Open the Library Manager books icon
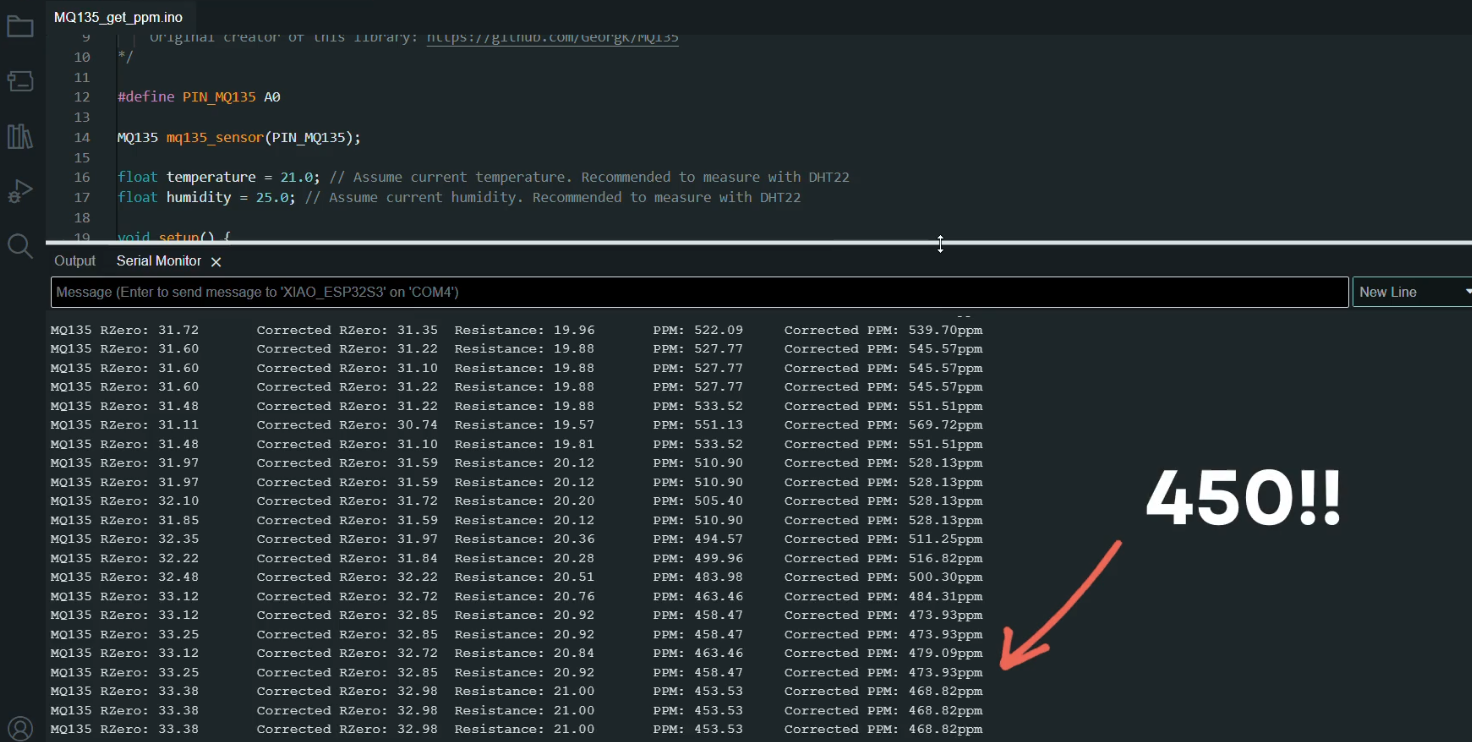The image size is (1472, 742). pos(20,136)
